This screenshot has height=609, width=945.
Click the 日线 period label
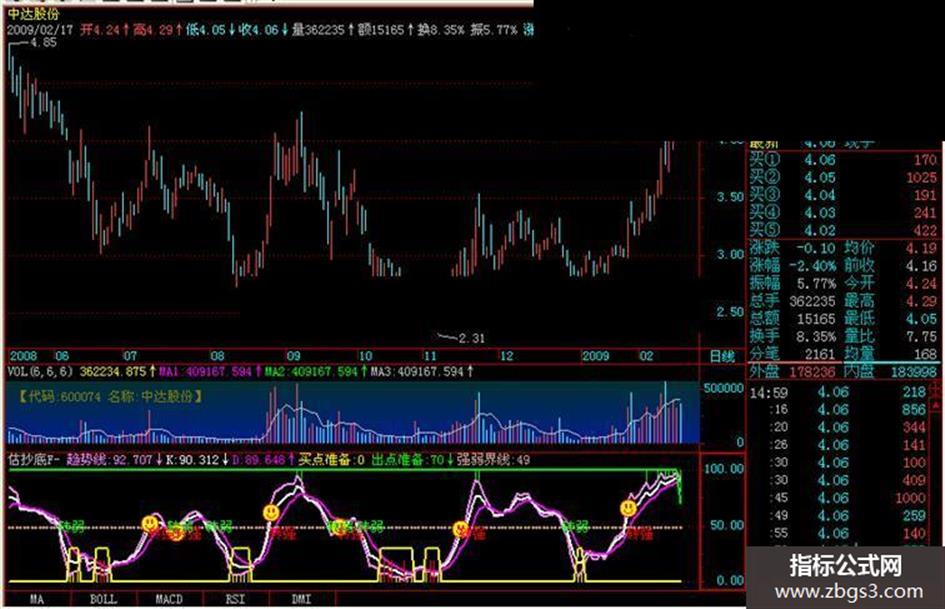tap(722, 356)
